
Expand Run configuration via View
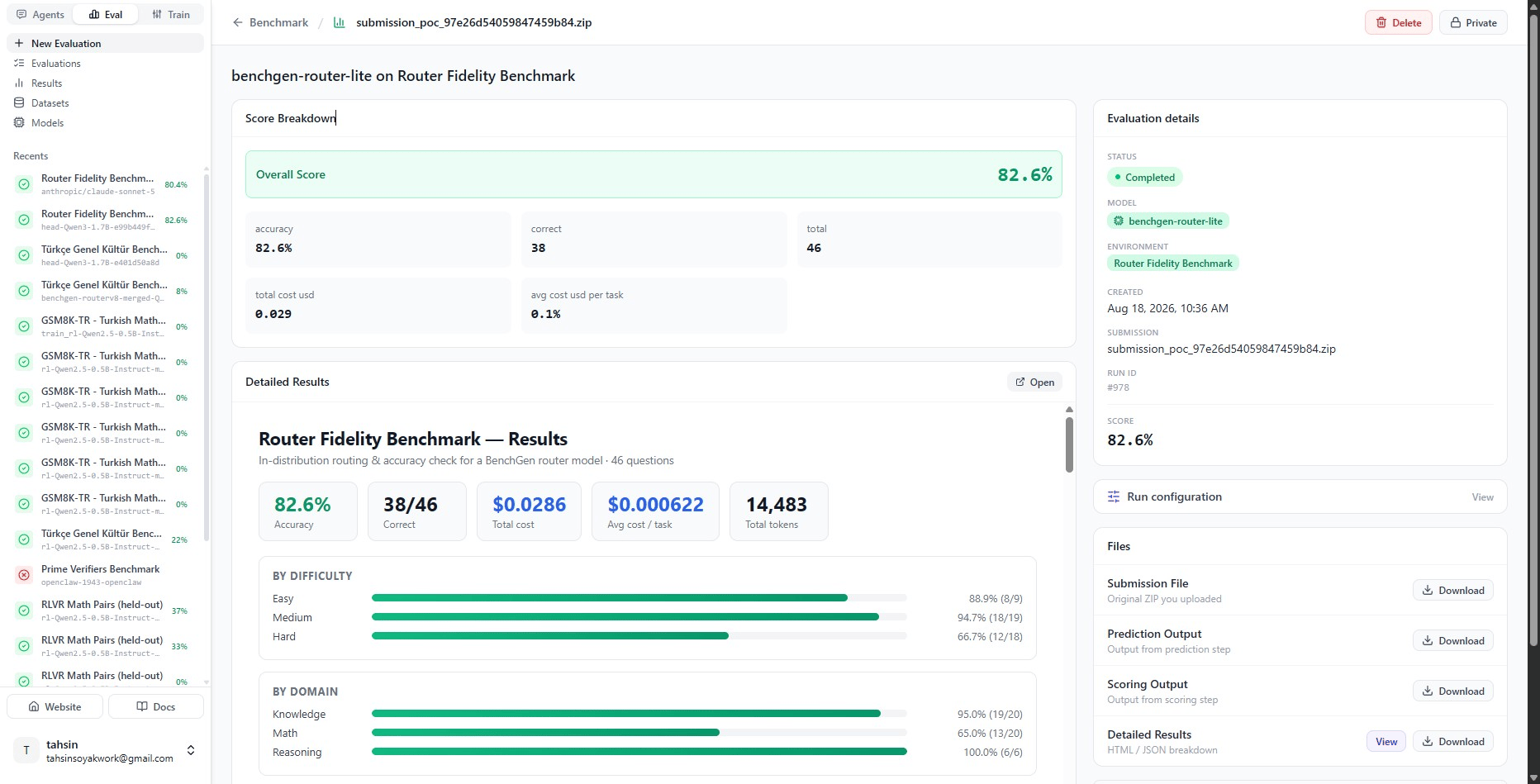(1482, 497)
